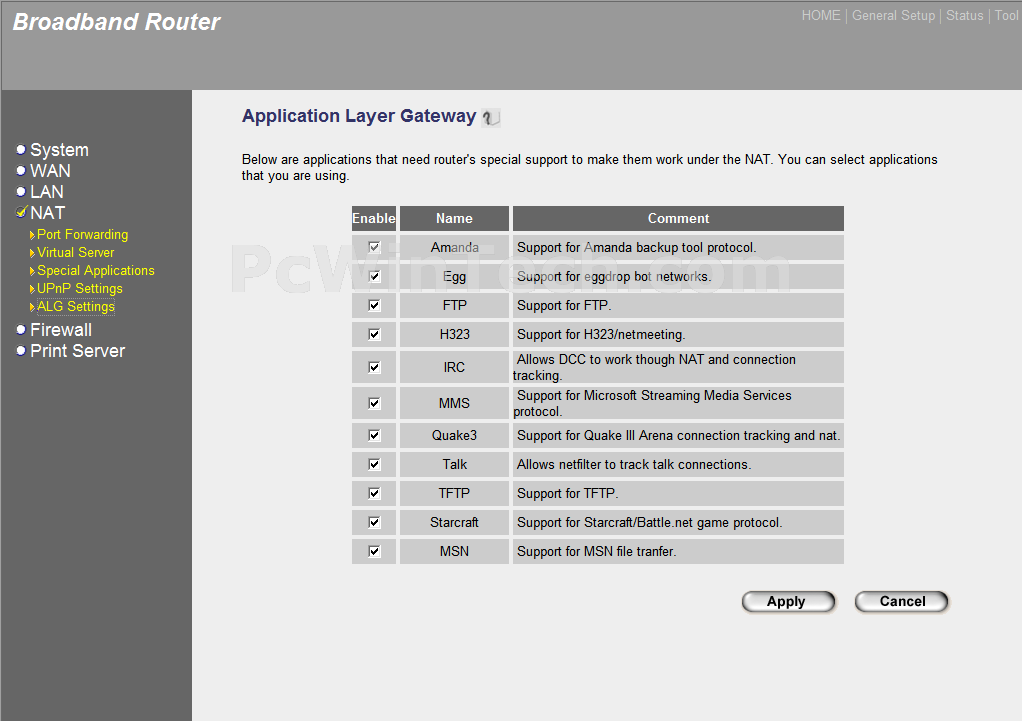Click the Application Layer Gateway heading
The height and width of the screenshot is (721, 1022).
point(359,116)
